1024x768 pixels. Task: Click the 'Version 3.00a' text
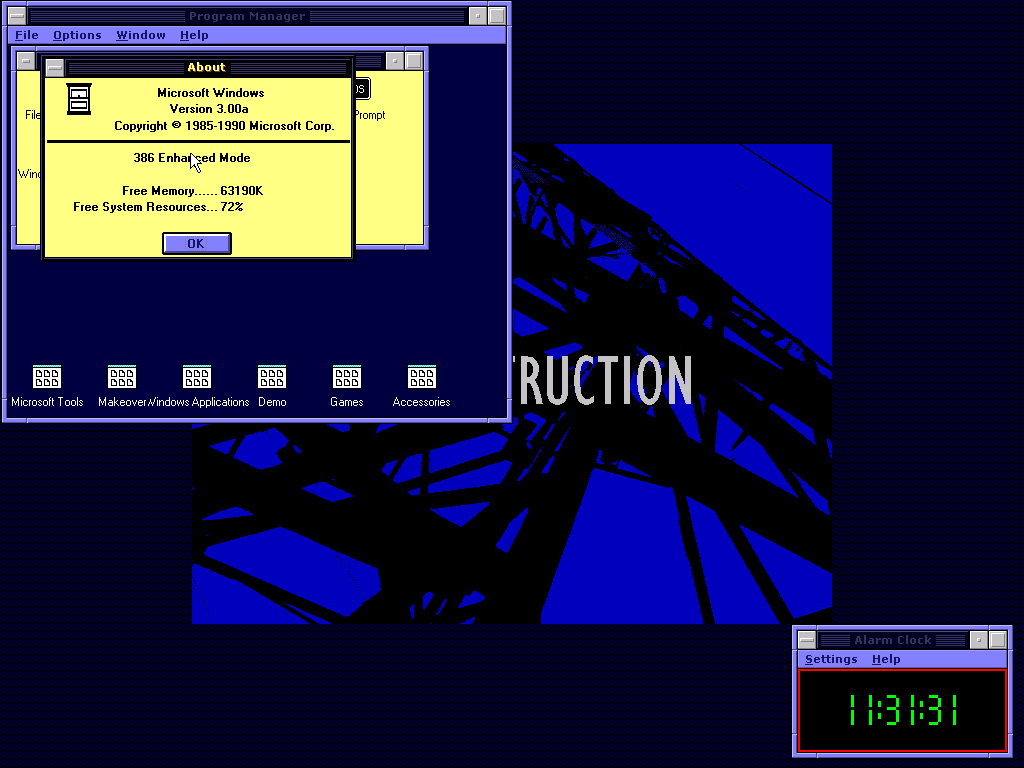click(x=209, y=109)
